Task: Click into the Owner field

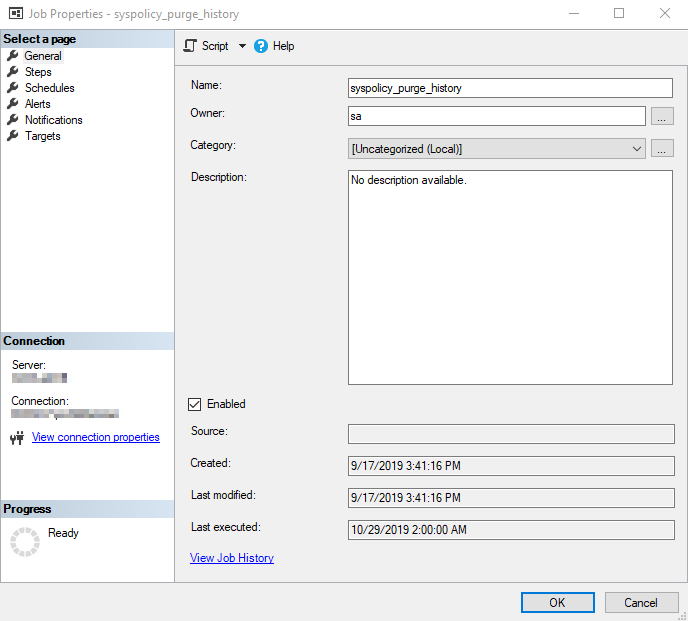Action: (x=497, y=116)
